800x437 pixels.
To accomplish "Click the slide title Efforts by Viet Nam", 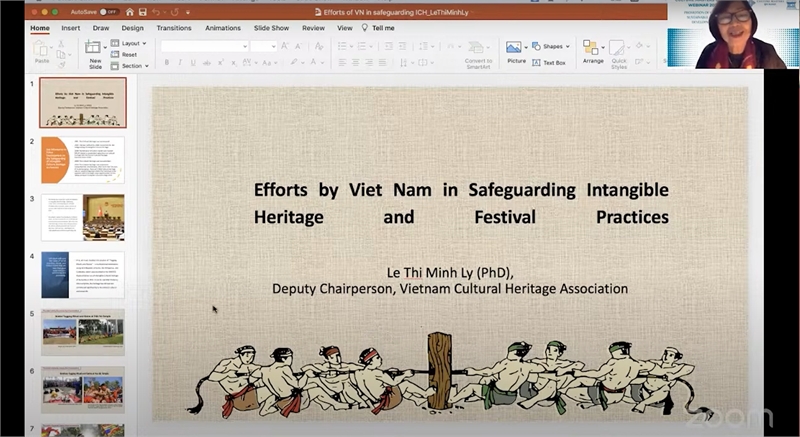I will [x=461, y=203].
